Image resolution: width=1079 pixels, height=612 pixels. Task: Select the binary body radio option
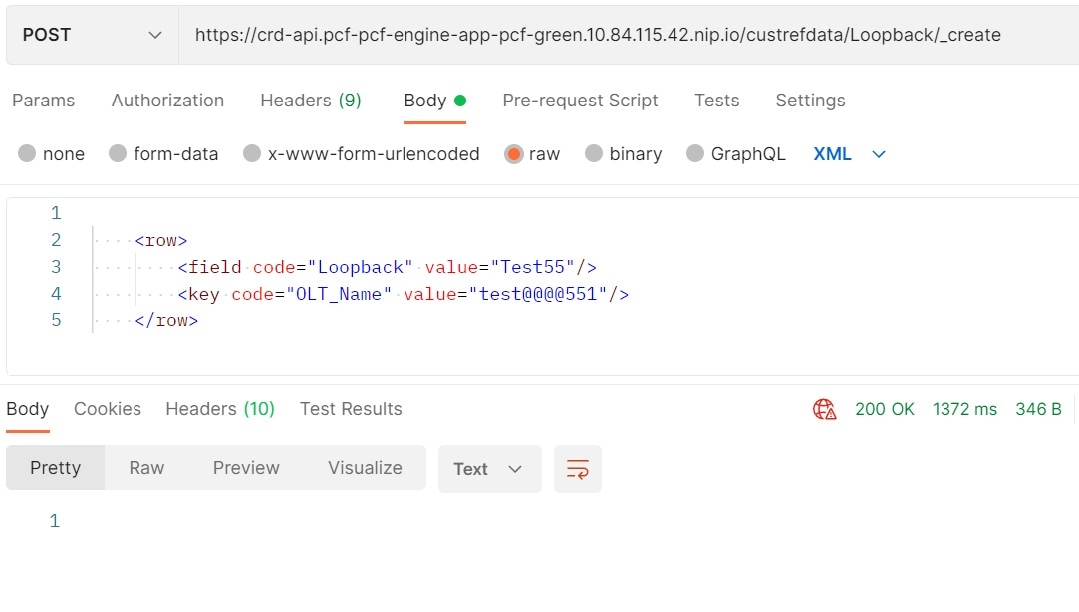594,154
